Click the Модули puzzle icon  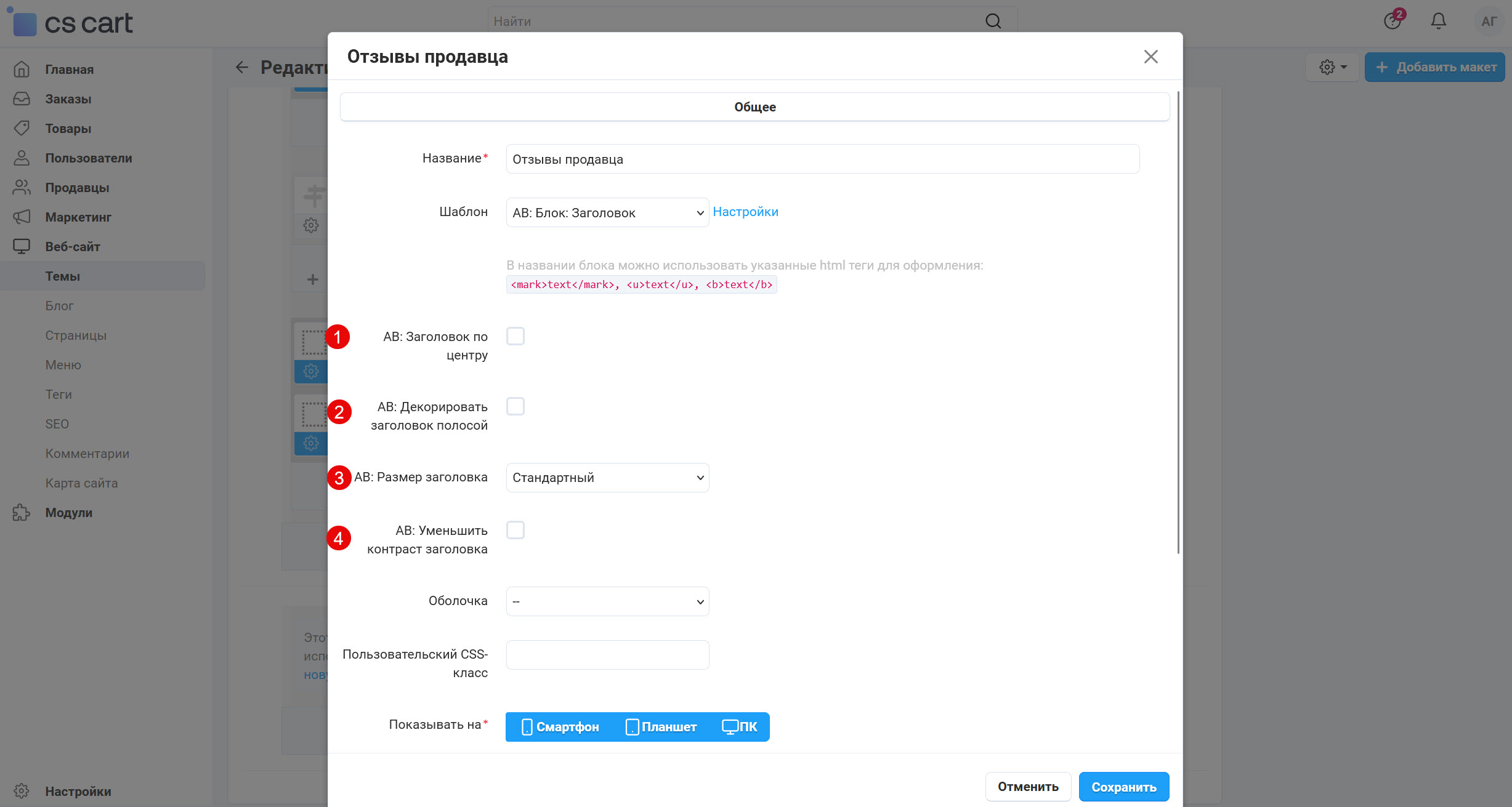click(x=21, y=512)
